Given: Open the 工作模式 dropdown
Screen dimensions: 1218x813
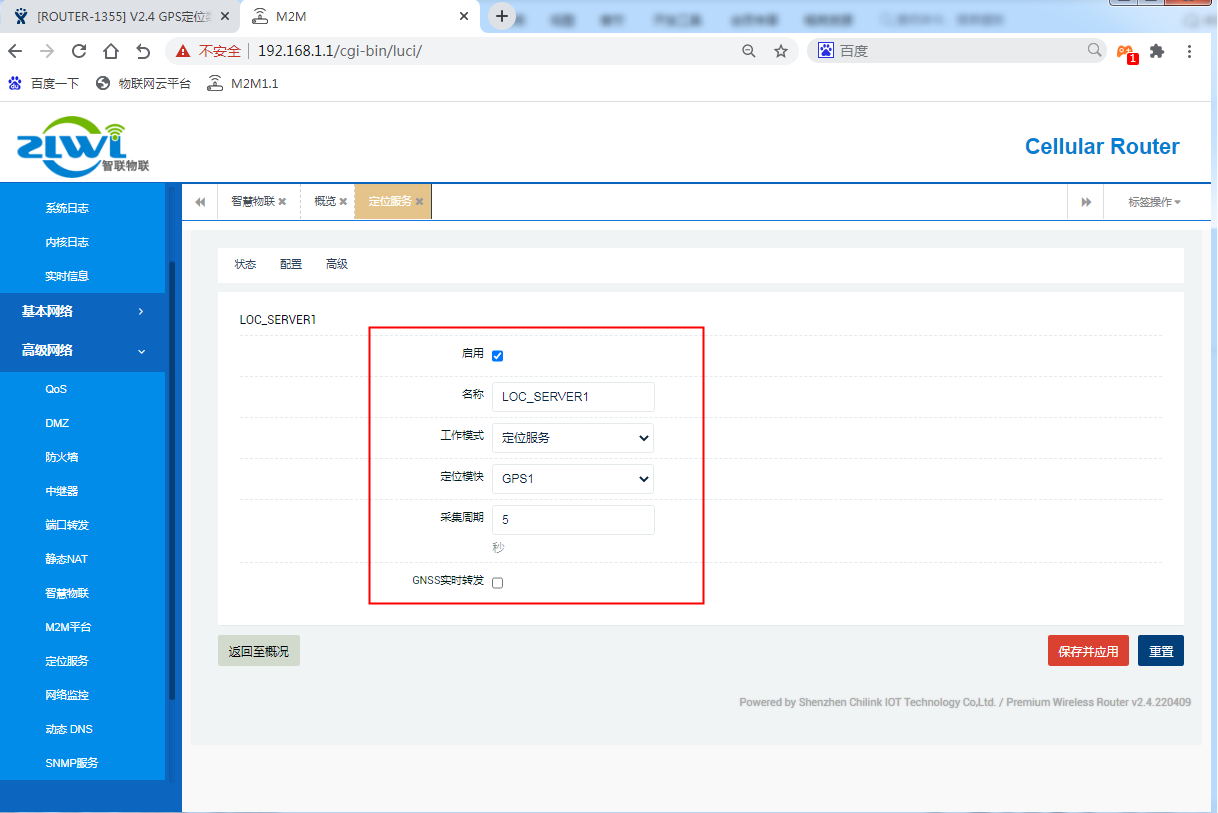Looking at the screenshot, I should 572,438.
